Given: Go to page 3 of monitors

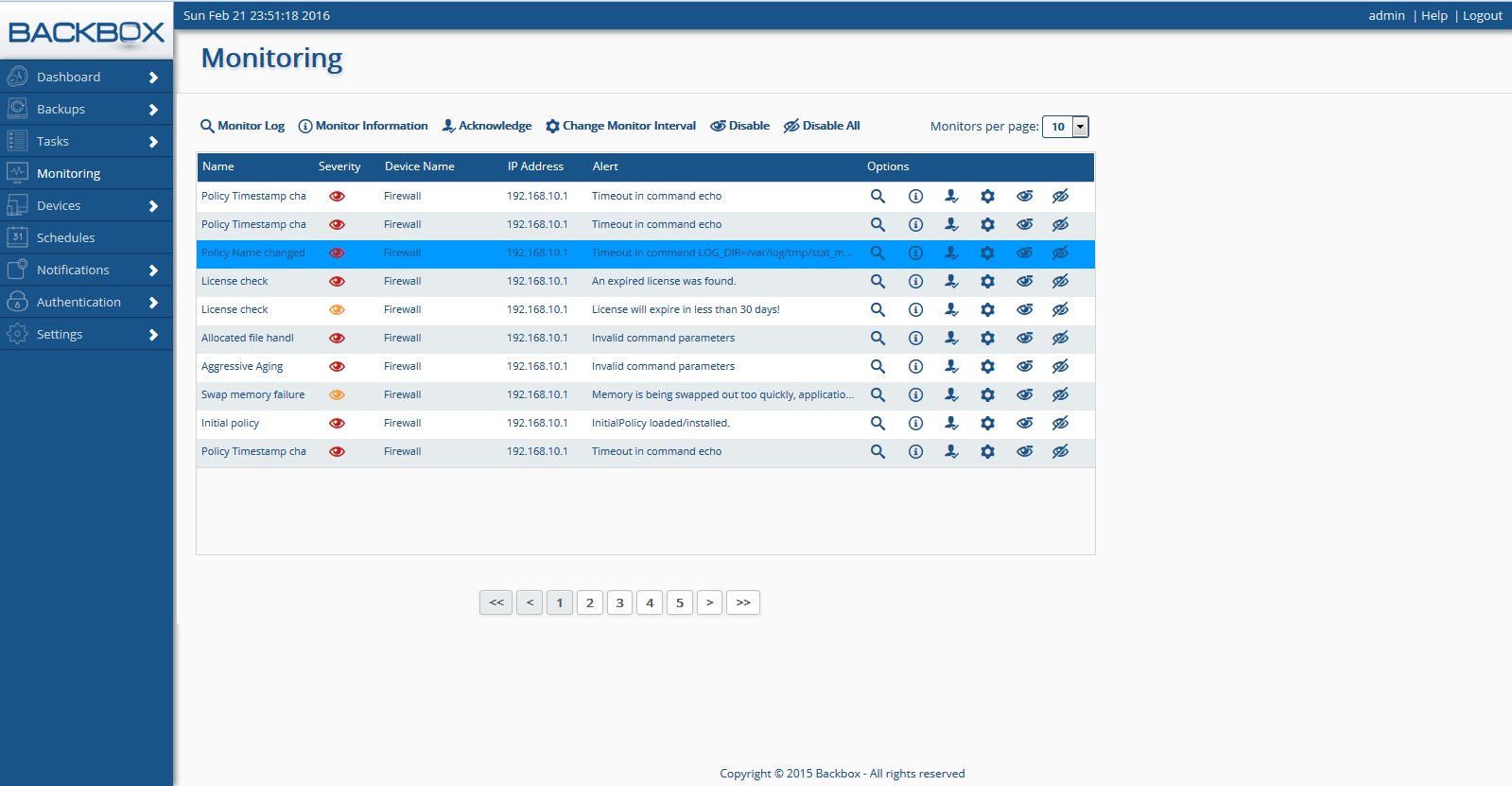Looking at the screenshot, I should tap(619, 603).
